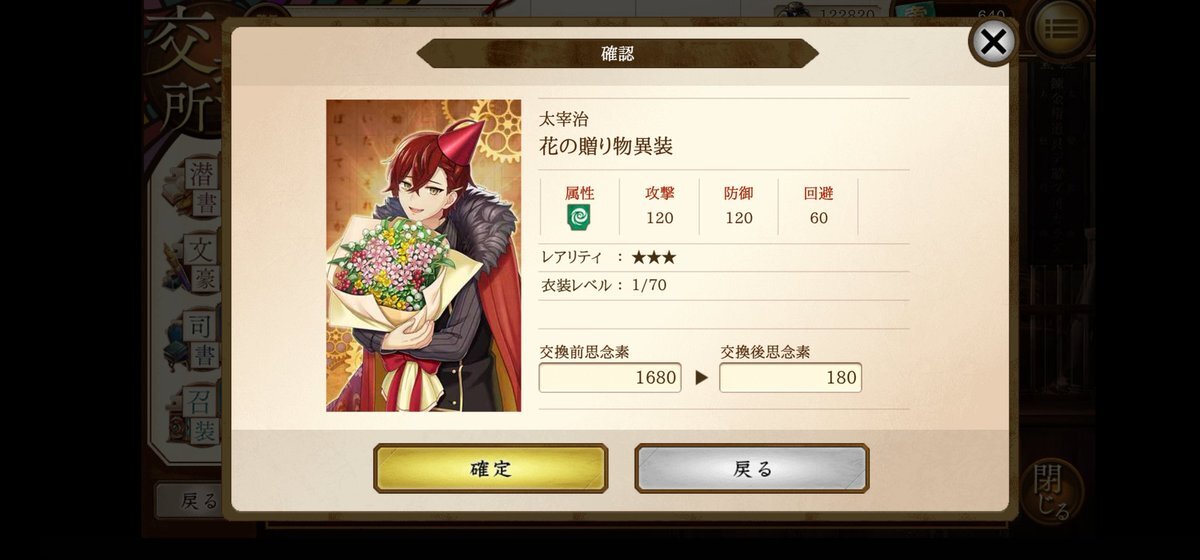Select the 召装 side tab

[x=202, y=415]
